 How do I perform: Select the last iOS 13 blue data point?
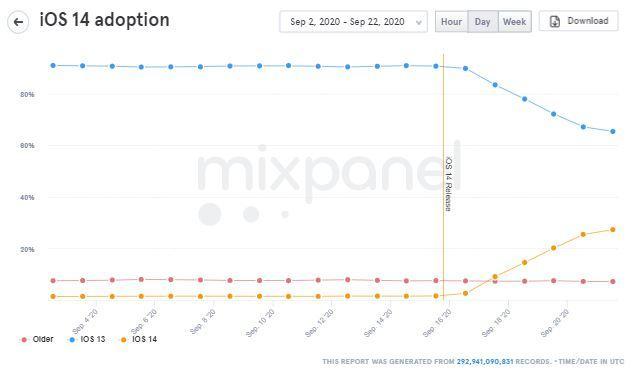point(613,131)
